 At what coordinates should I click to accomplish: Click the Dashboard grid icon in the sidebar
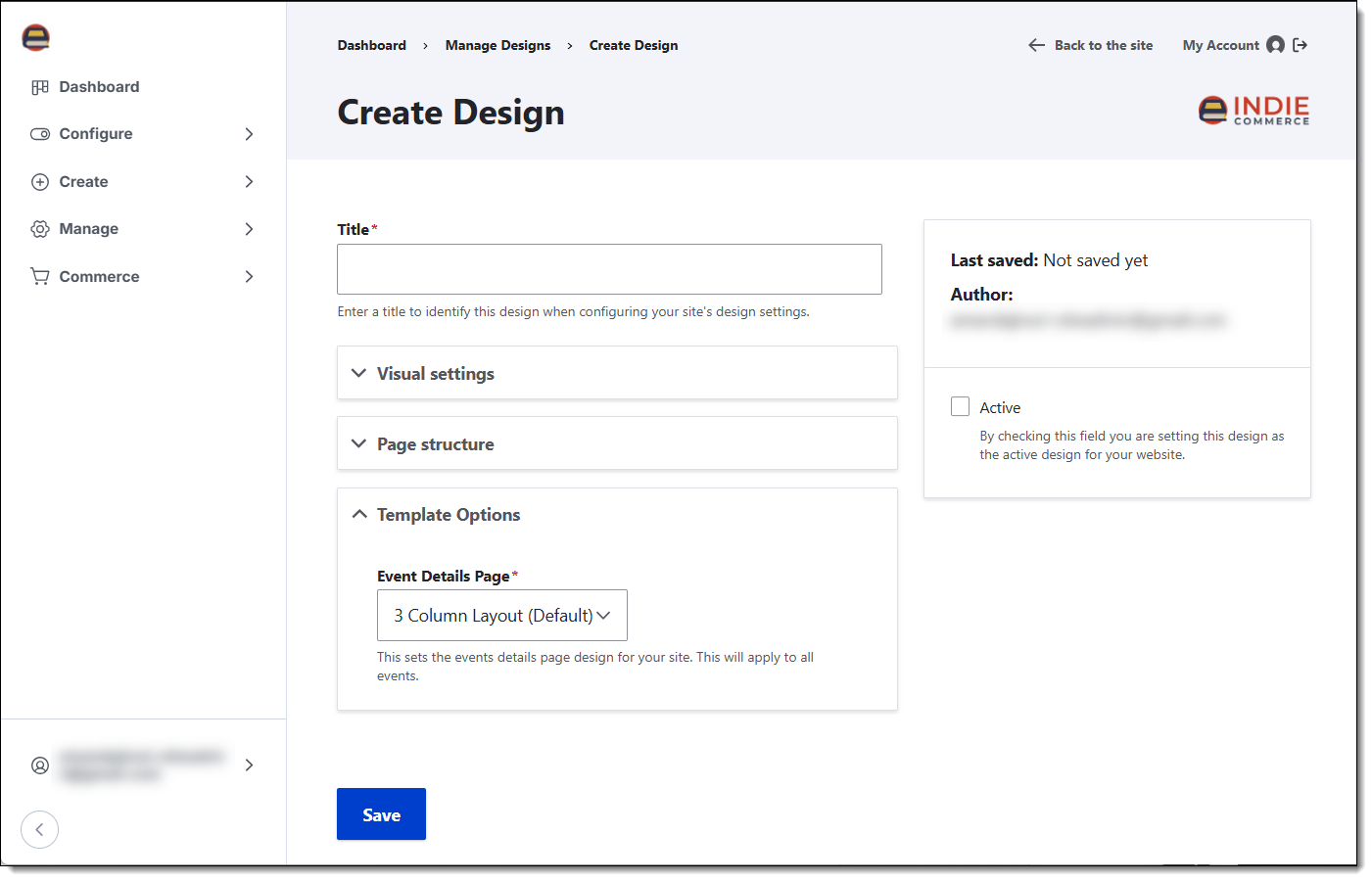pos(40,87)
